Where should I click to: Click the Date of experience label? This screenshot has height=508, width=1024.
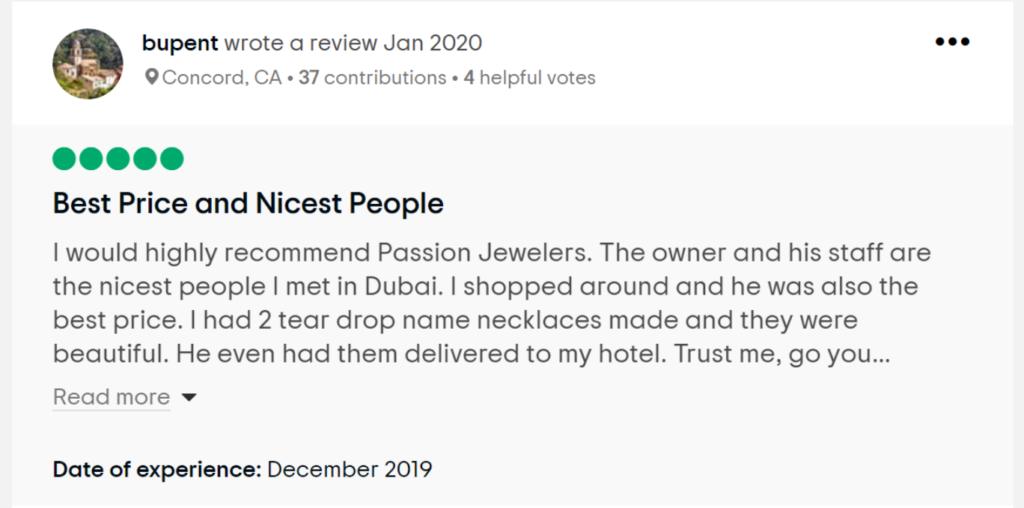coord(157,469)
